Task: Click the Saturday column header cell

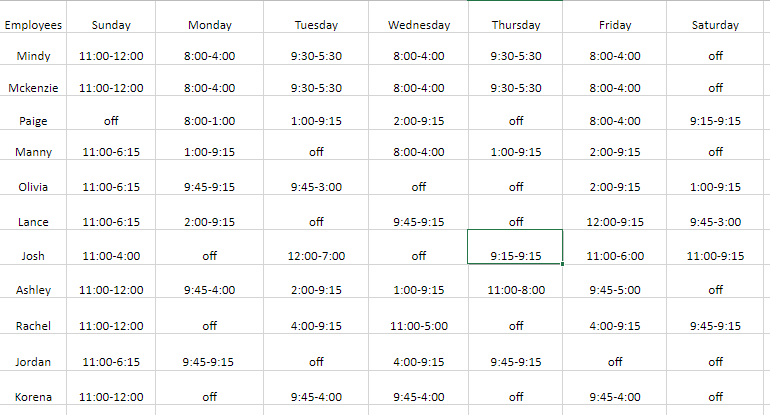Action: pyautogui.click(x=715, y=17)
